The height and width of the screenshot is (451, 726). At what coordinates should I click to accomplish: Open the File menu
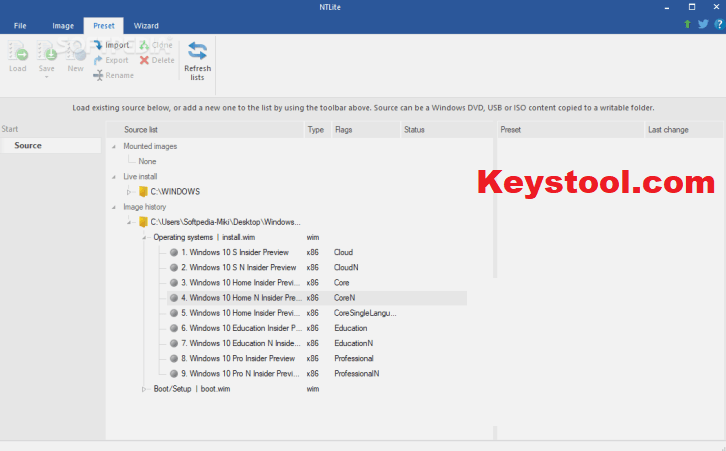coord(20,25)
